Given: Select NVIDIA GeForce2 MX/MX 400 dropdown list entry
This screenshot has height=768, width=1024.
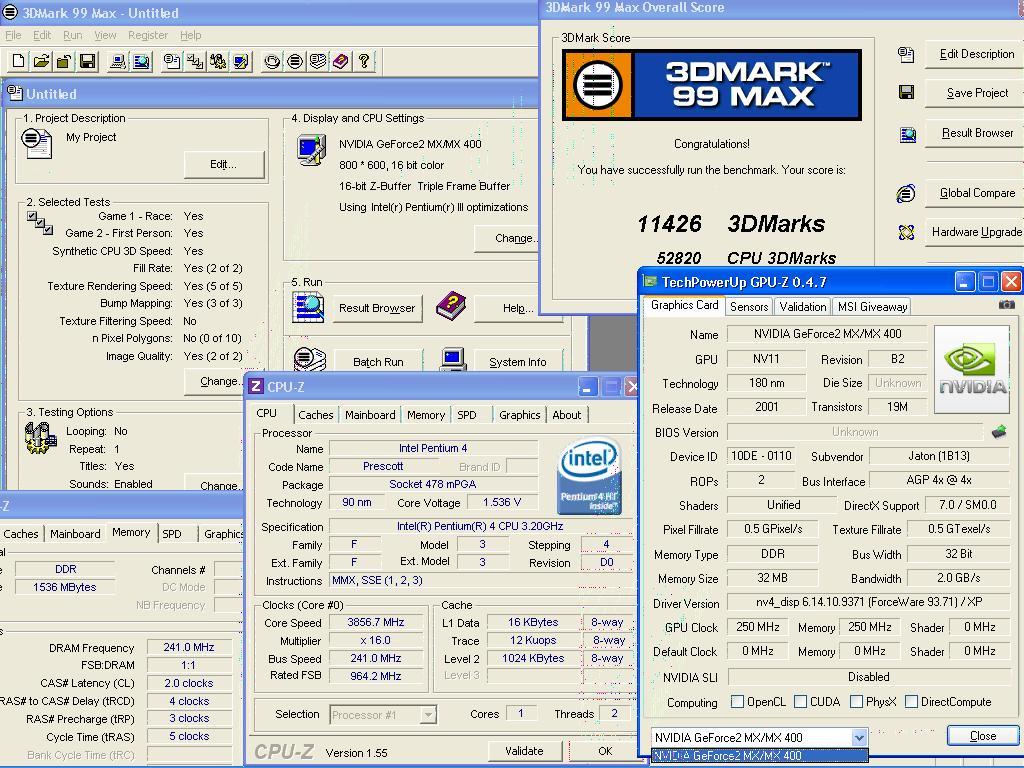Looking at the screenshot, I should tap(760, 756).
